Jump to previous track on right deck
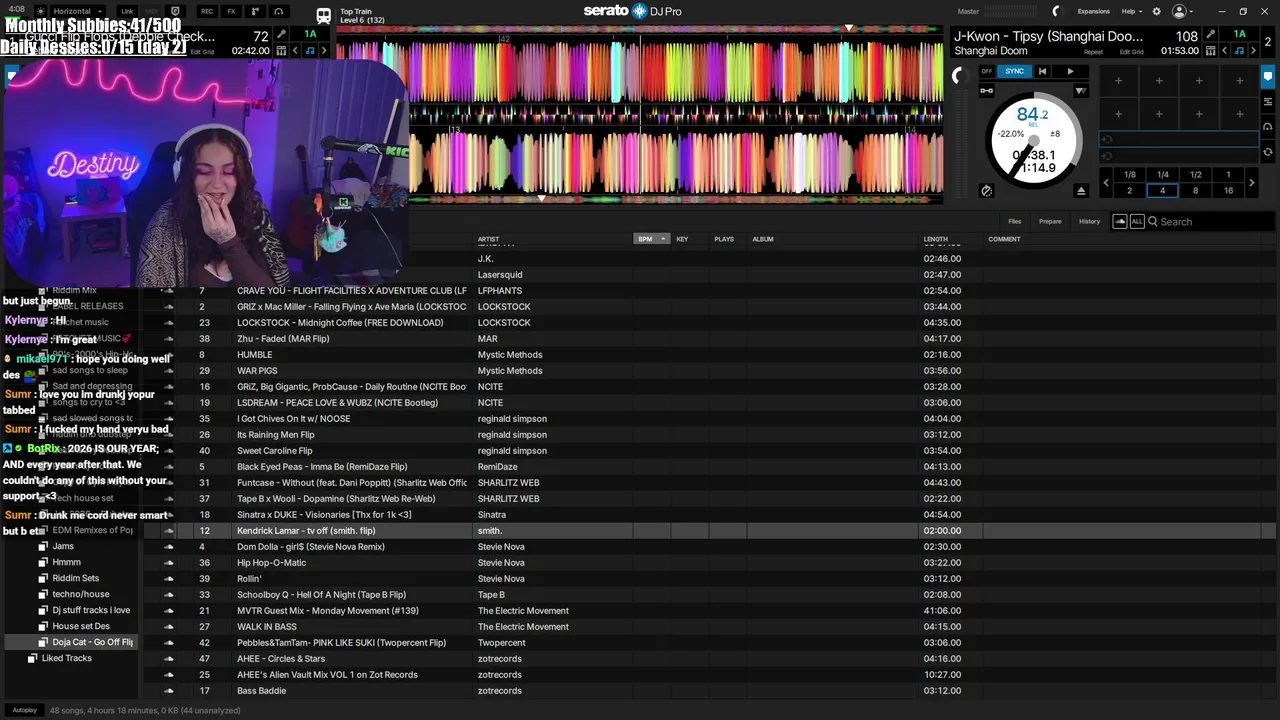The width and height of the screenshot is (1280, 720). pos(1042,71)
